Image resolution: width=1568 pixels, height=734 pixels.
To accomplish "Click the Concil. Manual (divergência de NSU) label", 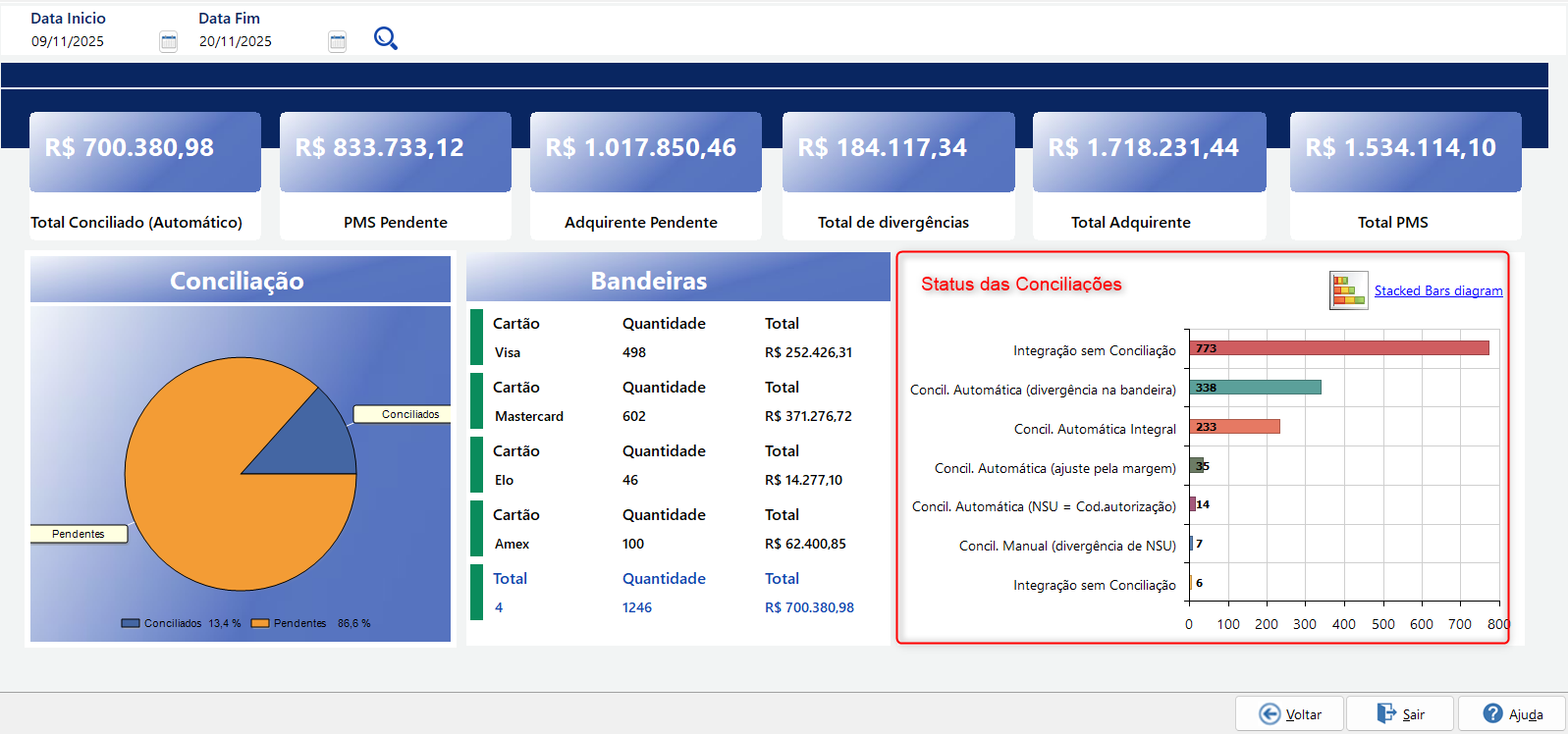I will (x=1067, y=546).
